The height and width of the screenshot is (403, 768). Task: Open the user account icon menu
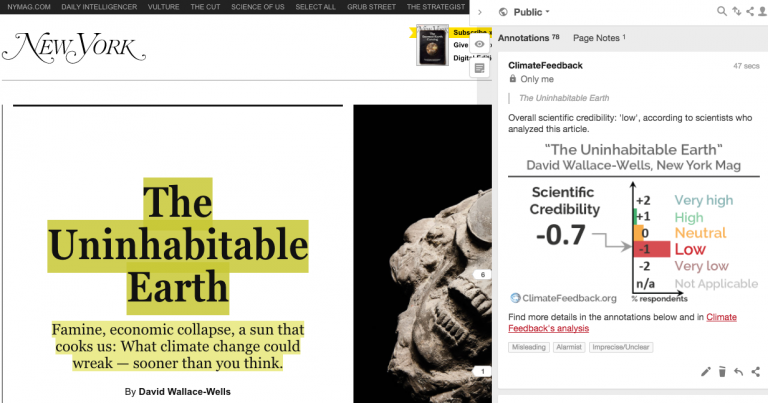click(x=762, y=12)
